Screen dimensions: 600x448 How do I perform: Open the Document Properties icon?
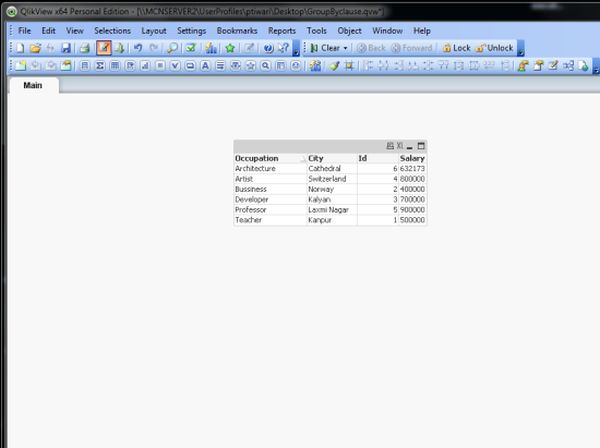pos(538,66)
